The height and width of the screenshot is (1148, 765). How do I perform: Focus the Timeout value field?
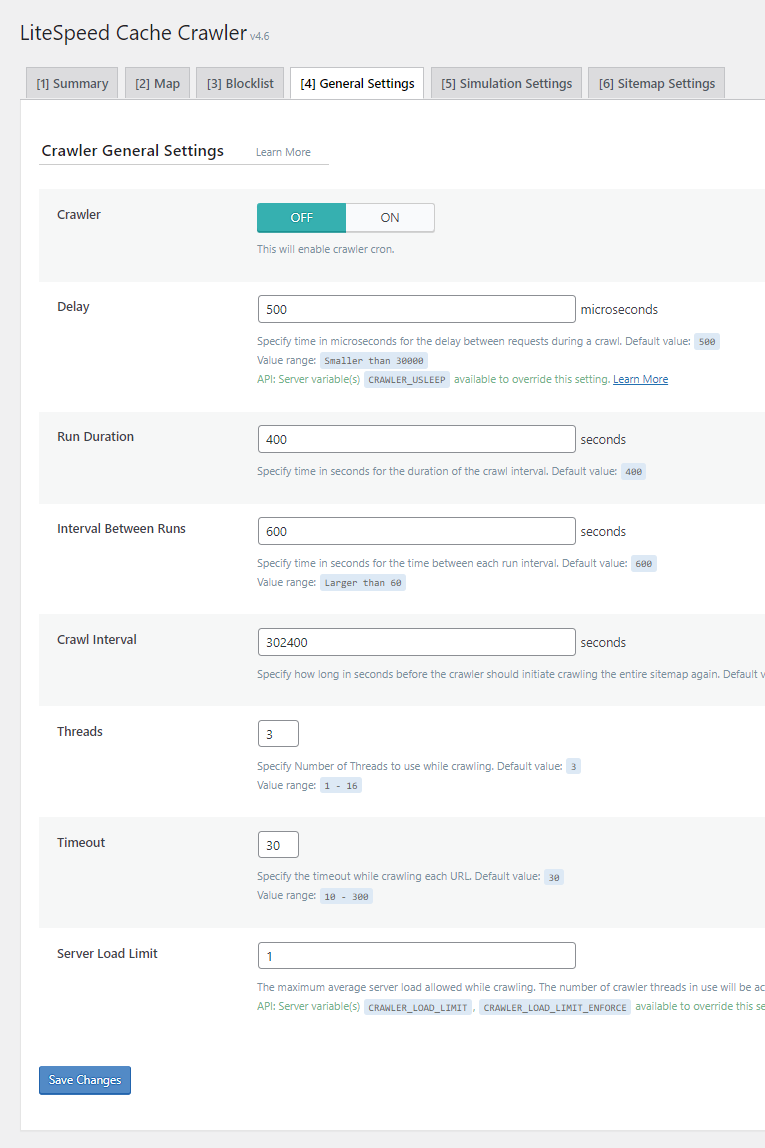pyautogui.click(x=278, y=845)
